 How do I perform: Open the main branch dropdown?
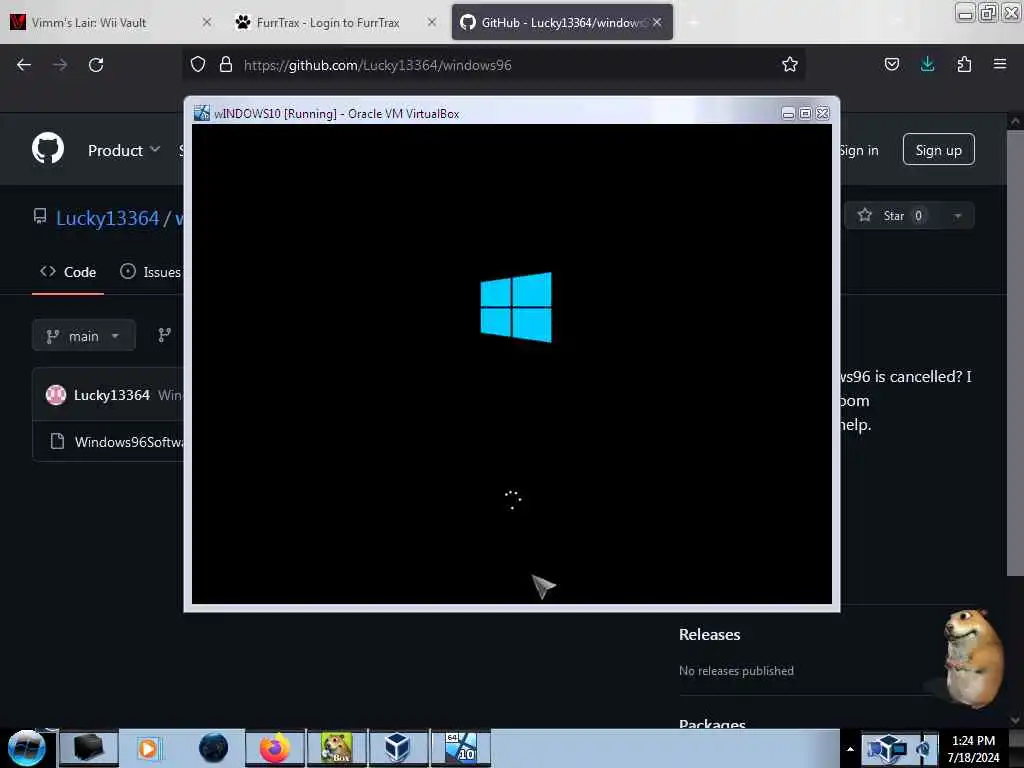pyautogui.click(x=84, y=336)
